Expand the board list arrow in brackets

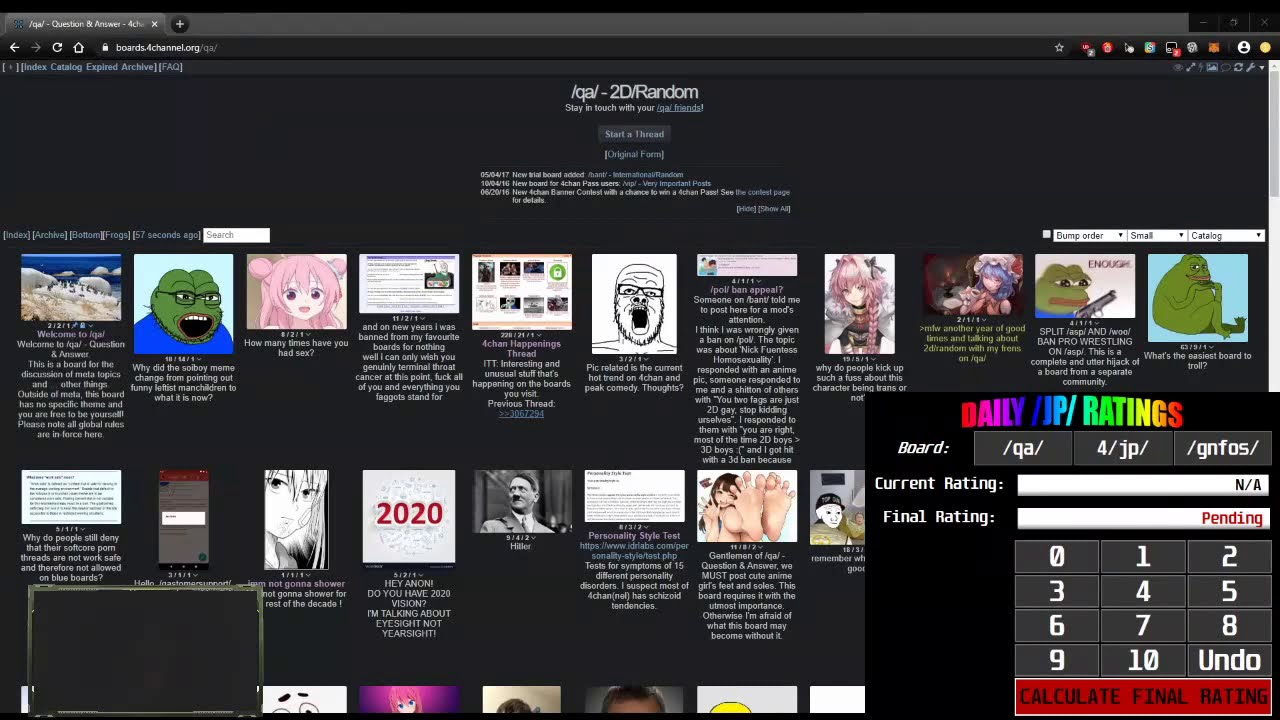(x=10, y=67)
